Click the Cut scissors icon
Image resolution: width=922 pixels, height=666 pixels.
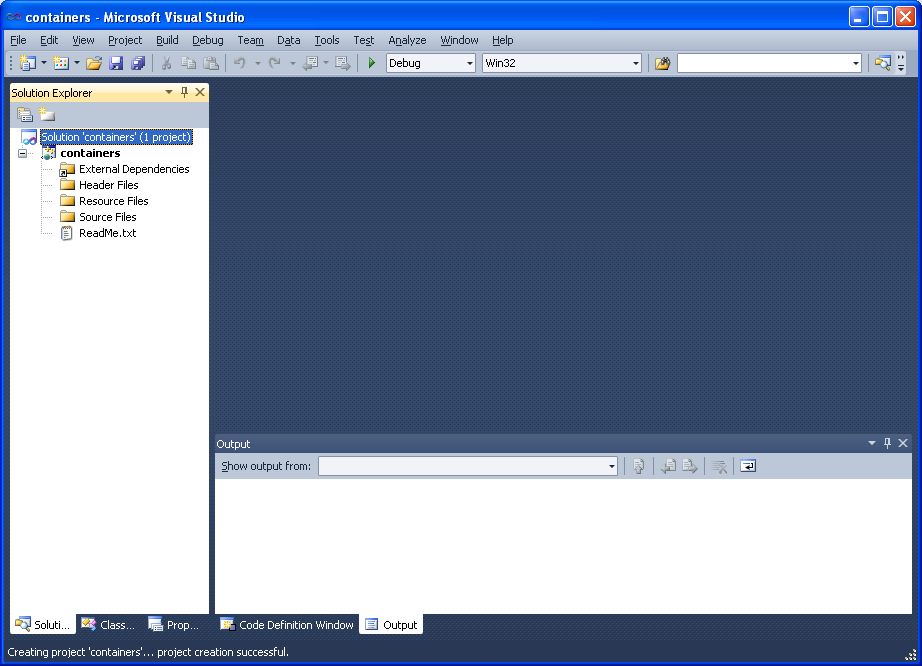click(x=166, y=63)
